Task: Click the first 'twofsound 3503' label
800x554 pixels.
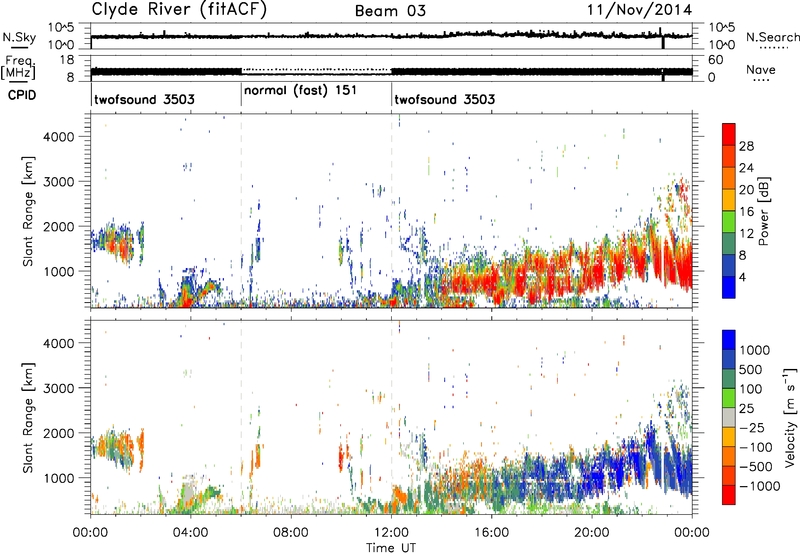Action: [x=144, y=99]
